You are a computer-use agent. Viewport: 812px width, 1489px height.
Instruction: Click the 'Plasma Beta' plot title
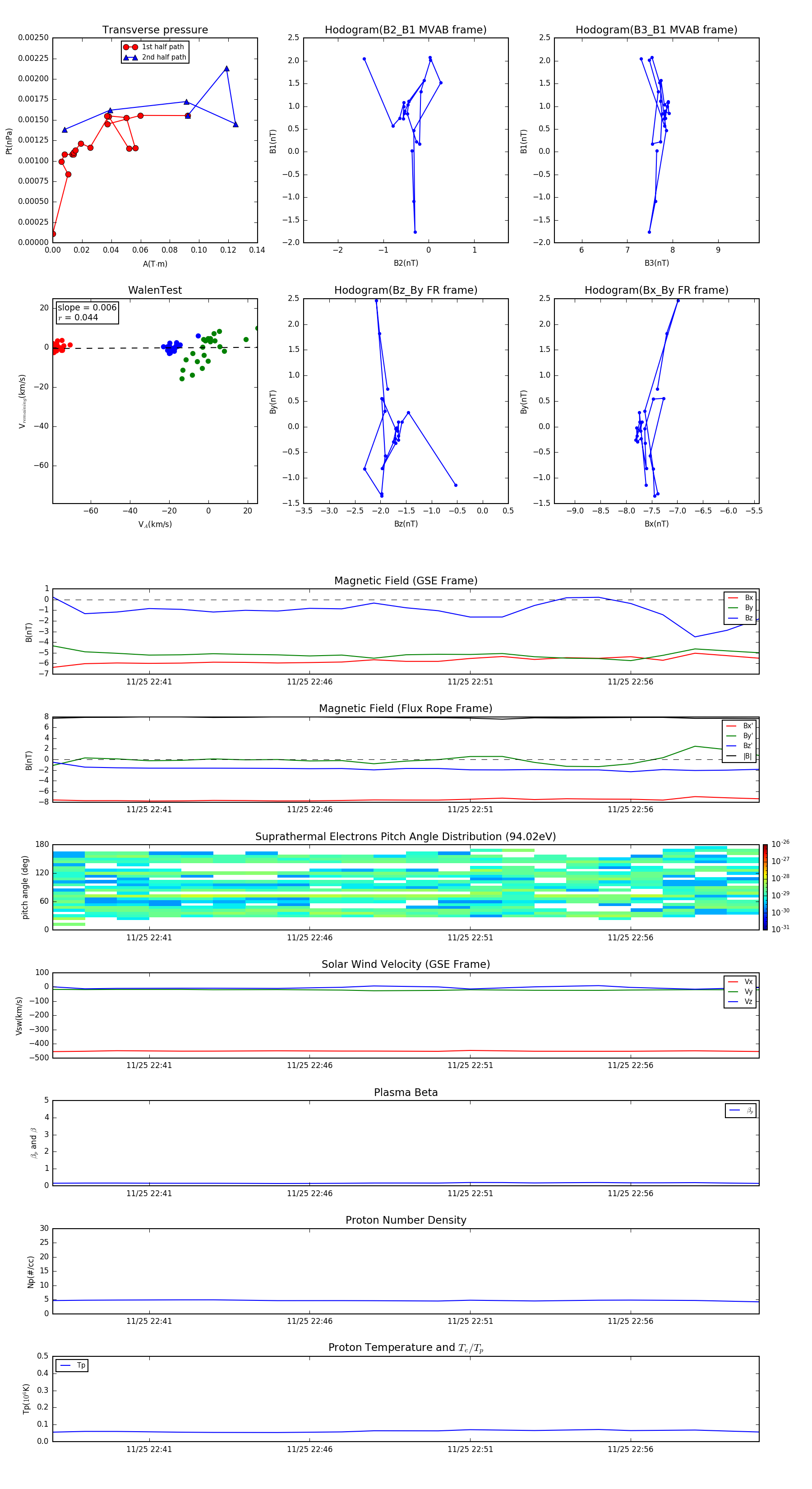point(406,1092)
